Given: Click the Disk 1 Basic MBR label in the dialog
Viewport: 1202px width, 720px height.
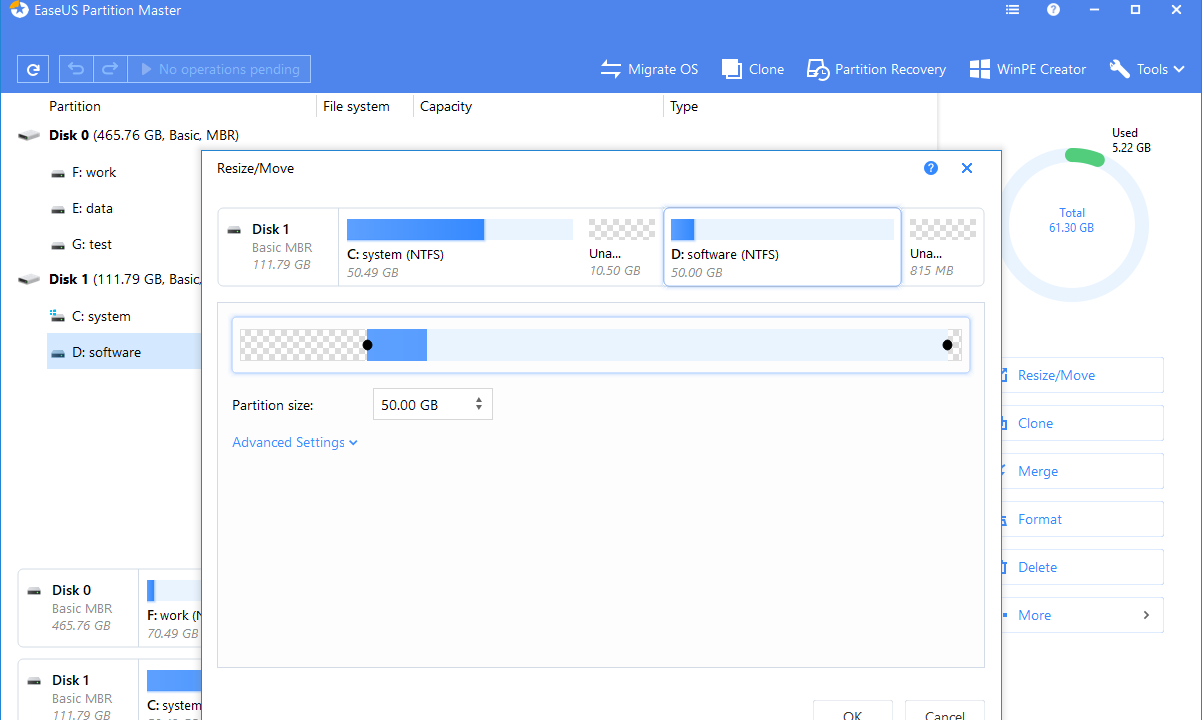Looking at the screenshot, I should (x=278, y=247).
